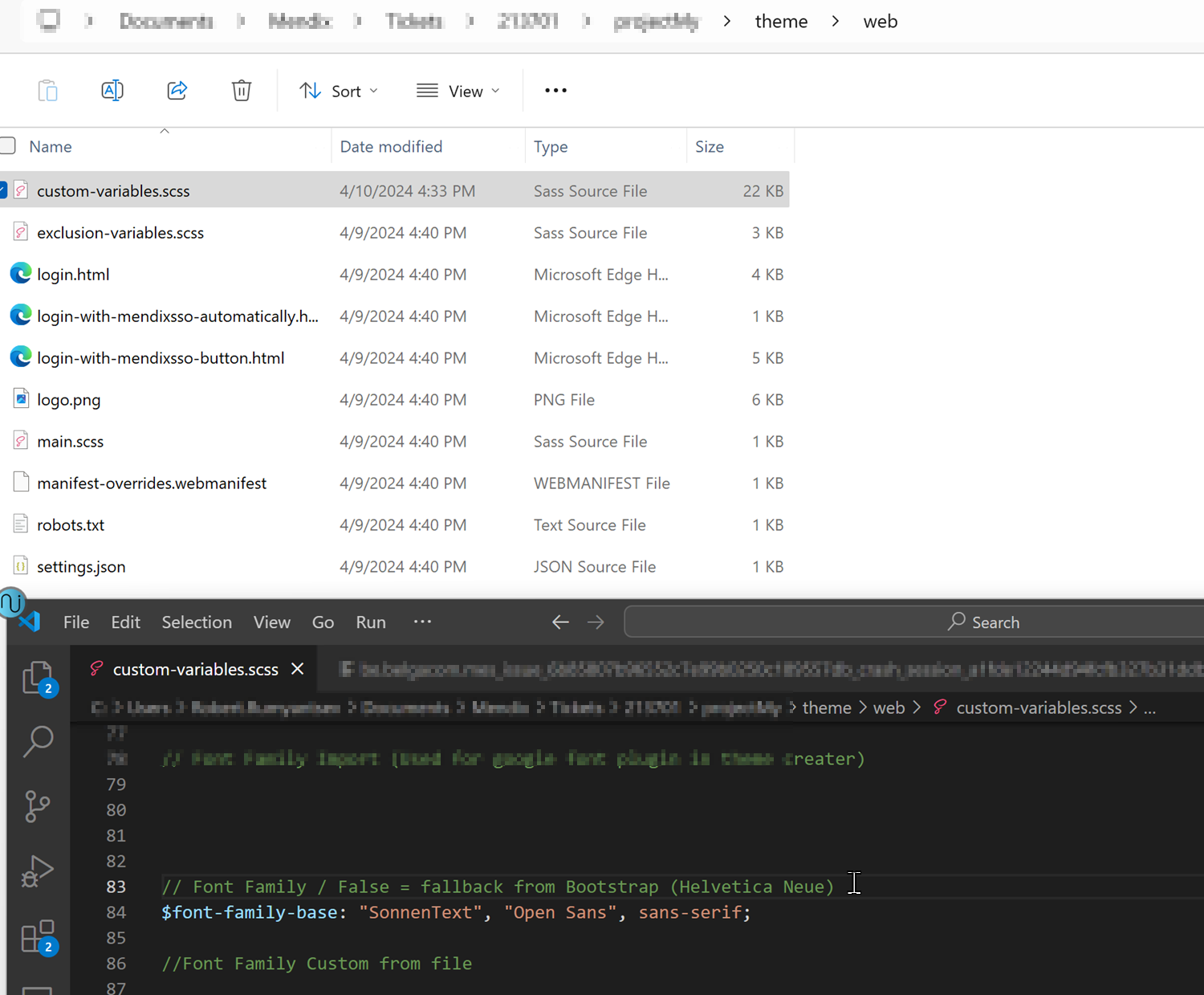Go back with the left arrow in VS Code
Image resolution: width=1204 pixels, height=995 pixels.
(x=560, y=622)
